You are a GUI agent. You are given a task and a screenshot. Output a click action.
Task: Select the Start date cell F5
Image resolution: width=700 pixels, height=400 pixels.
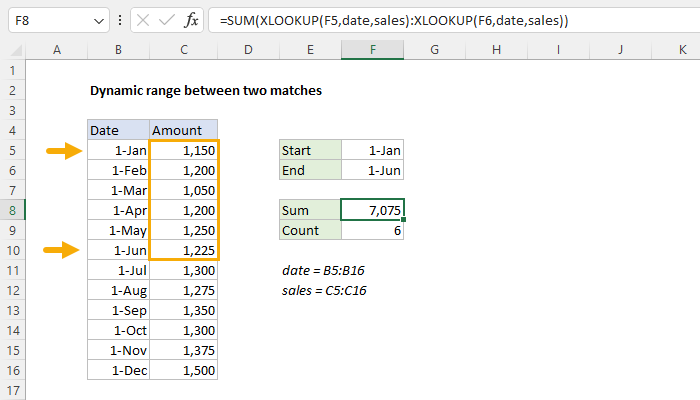point(373,150)
